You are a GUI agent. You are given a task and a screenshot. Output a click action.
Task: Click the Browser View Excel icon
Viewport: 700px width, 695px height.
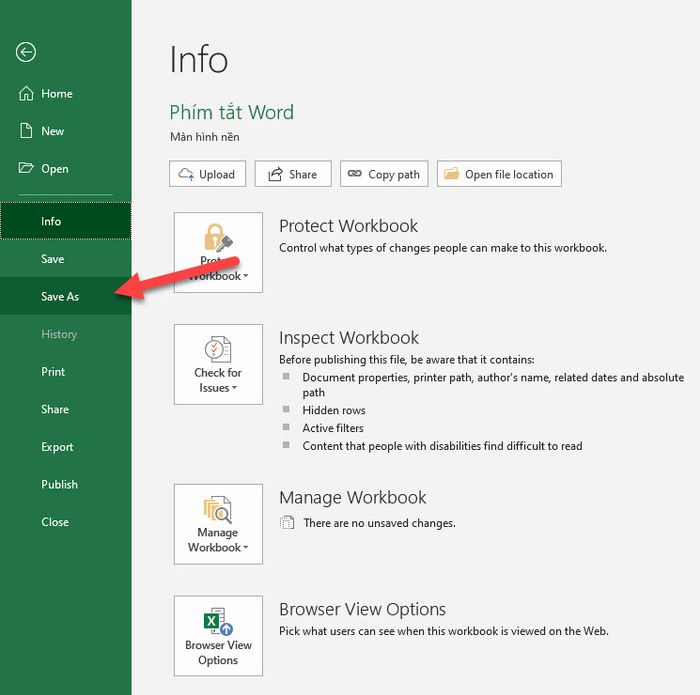coord(218,621)
